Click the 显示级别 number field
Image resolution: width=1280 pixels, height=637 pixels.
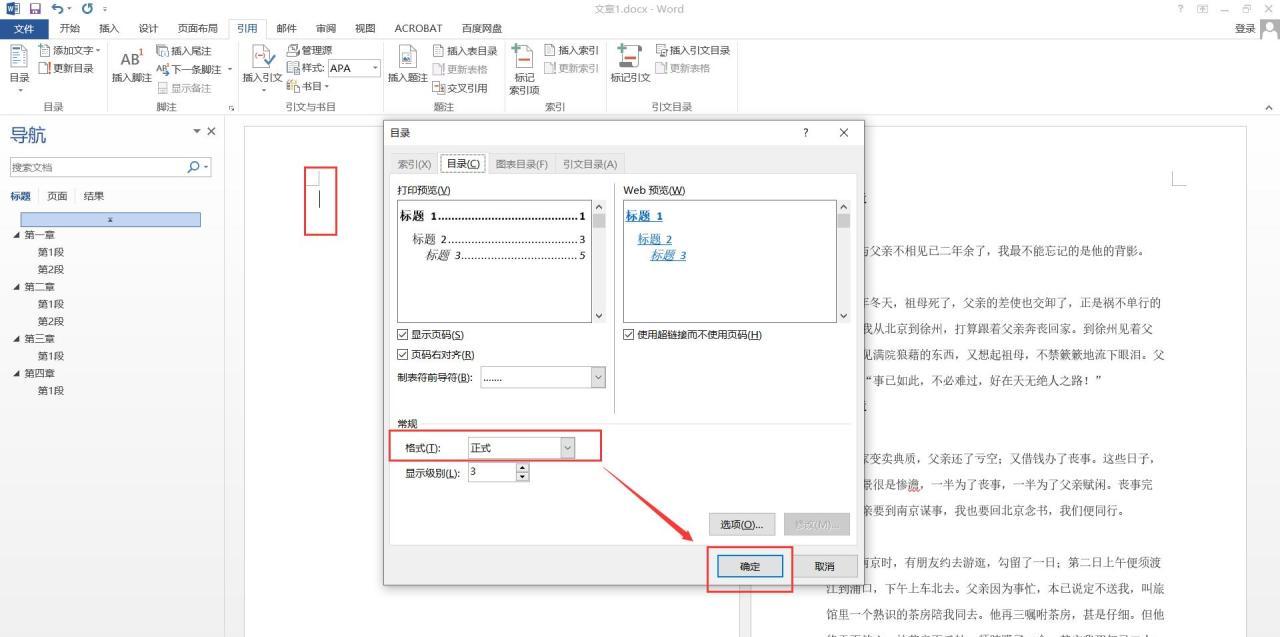(491, 473)
